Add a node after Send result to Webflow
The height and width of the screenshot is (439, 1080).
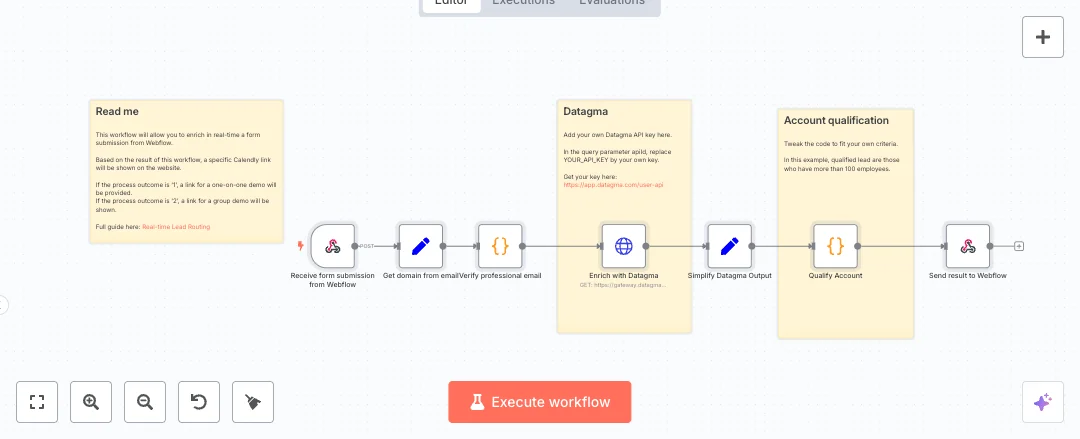(1019, 246)
